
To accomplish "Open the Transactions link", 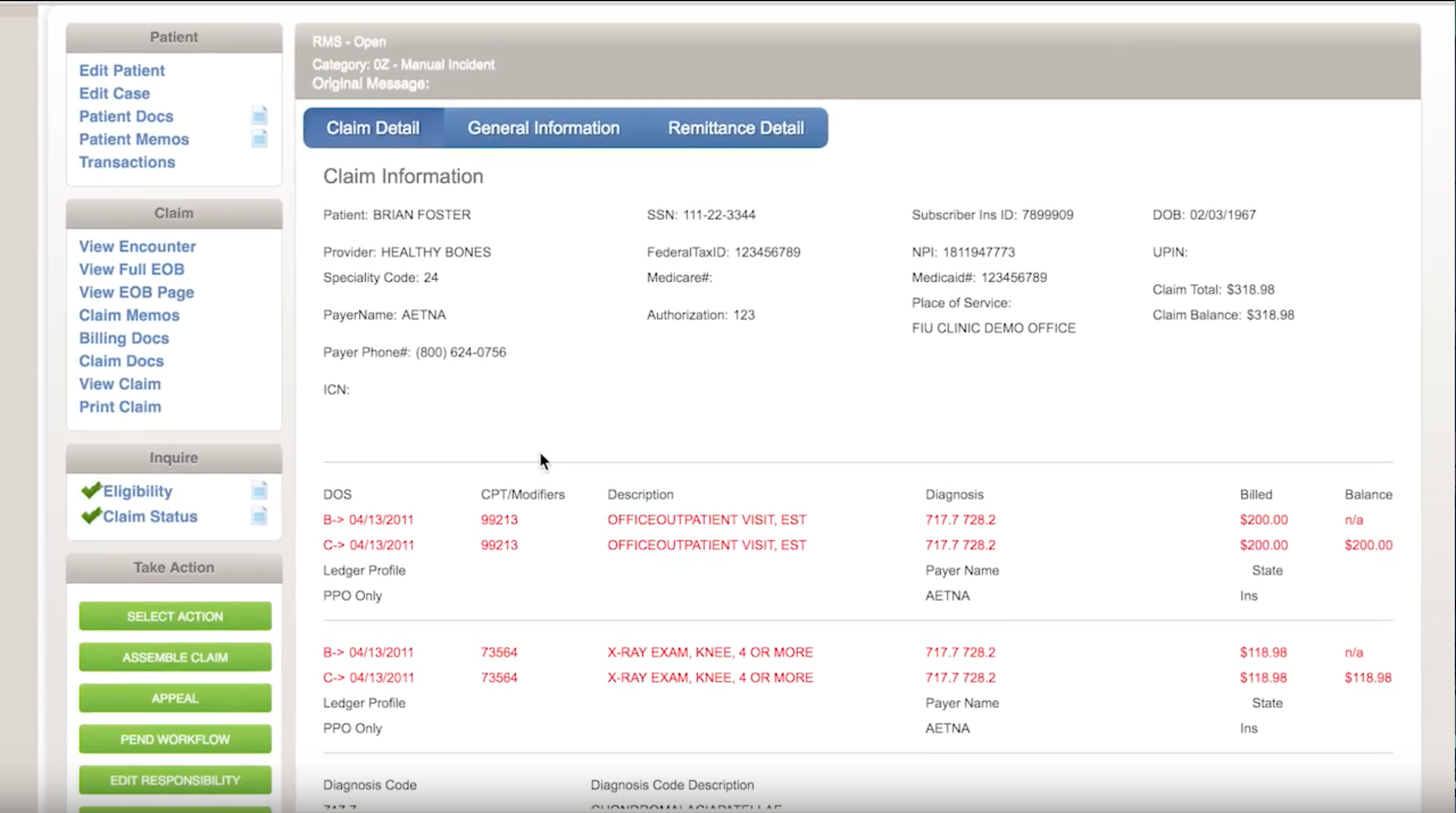I will point(127,162).
